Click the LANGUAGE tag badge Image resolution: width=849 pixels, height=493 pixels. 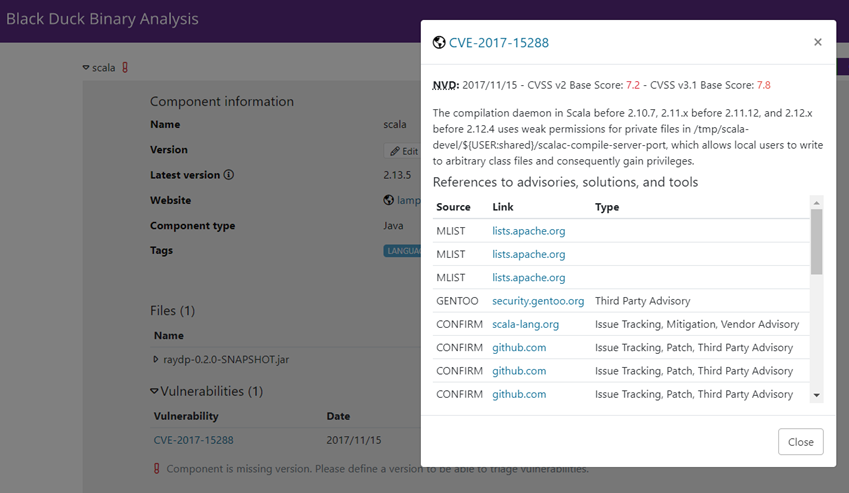pyautogui.click(x=403, y=251)
